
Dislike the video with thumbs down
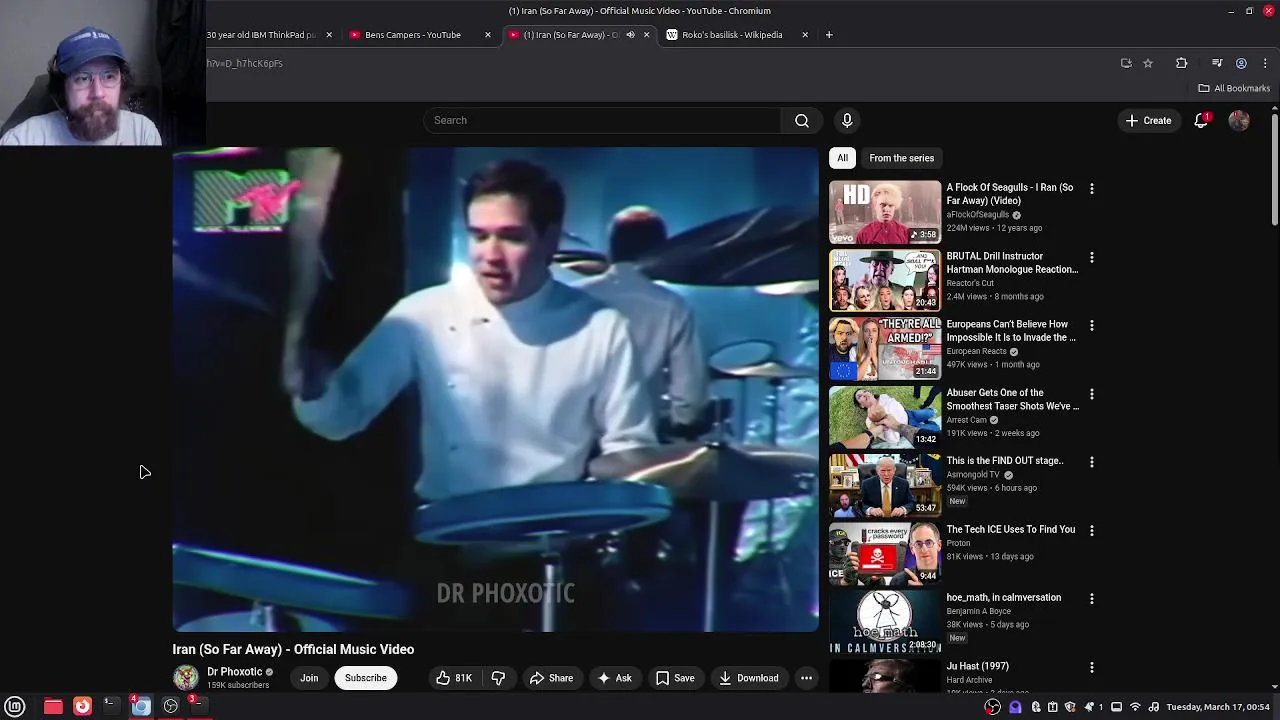[498, 678]
